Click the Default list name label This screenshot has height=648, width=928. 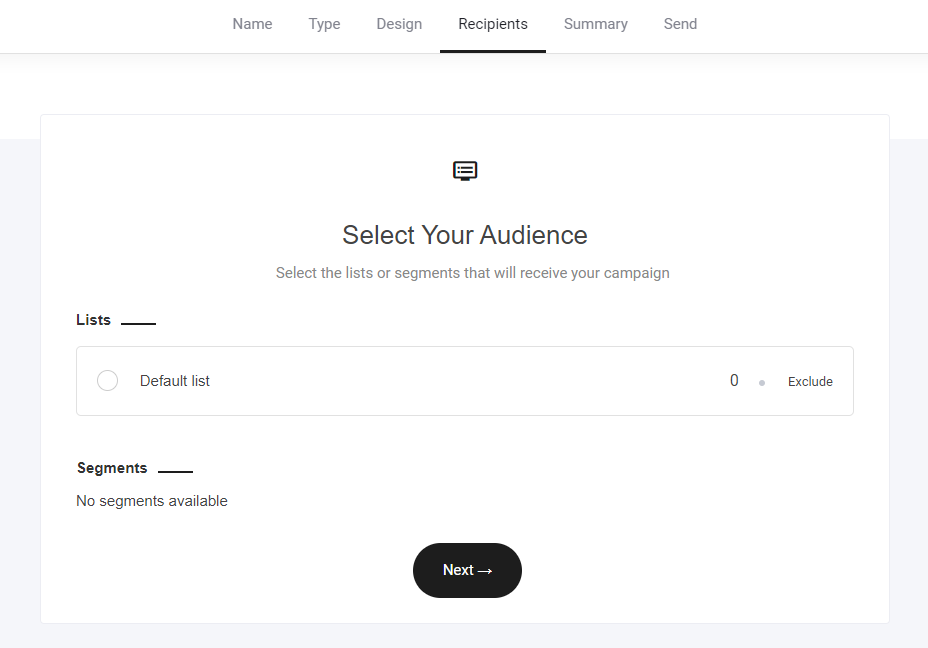click(175, 381)
